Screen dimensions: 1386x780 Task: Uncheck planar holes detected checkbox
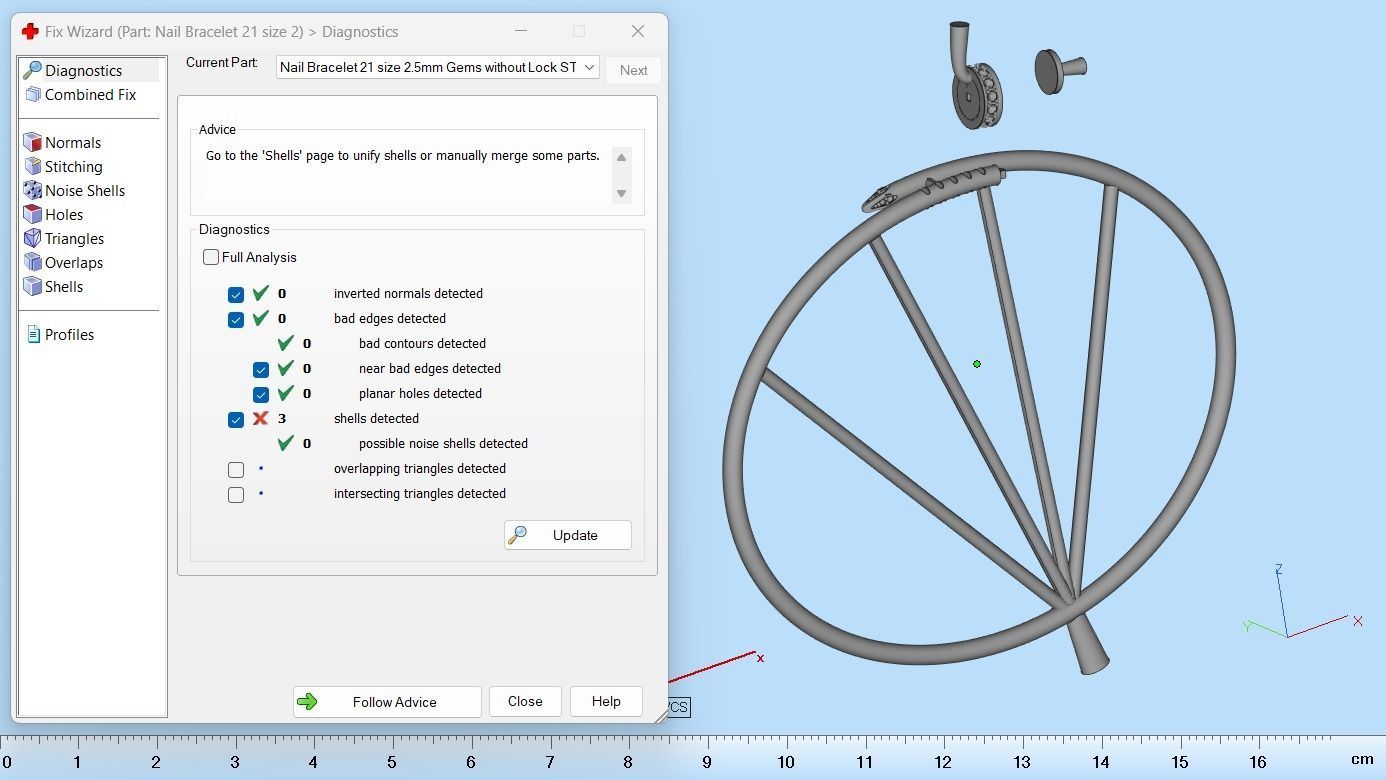261,394
